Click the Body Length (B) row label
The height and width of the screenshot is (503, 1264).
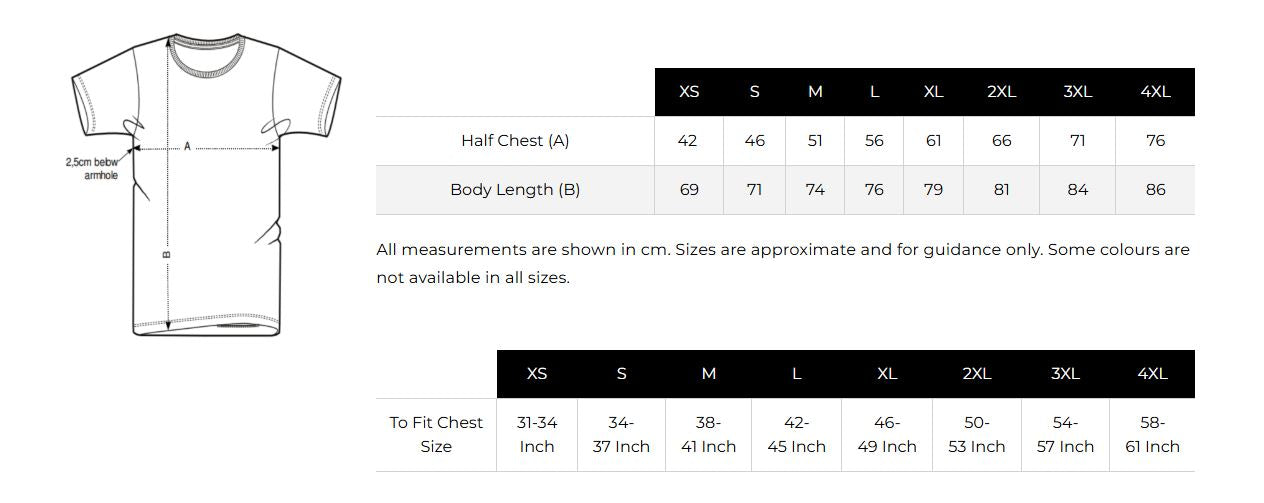pyautogui.click(x=515, y=190)
